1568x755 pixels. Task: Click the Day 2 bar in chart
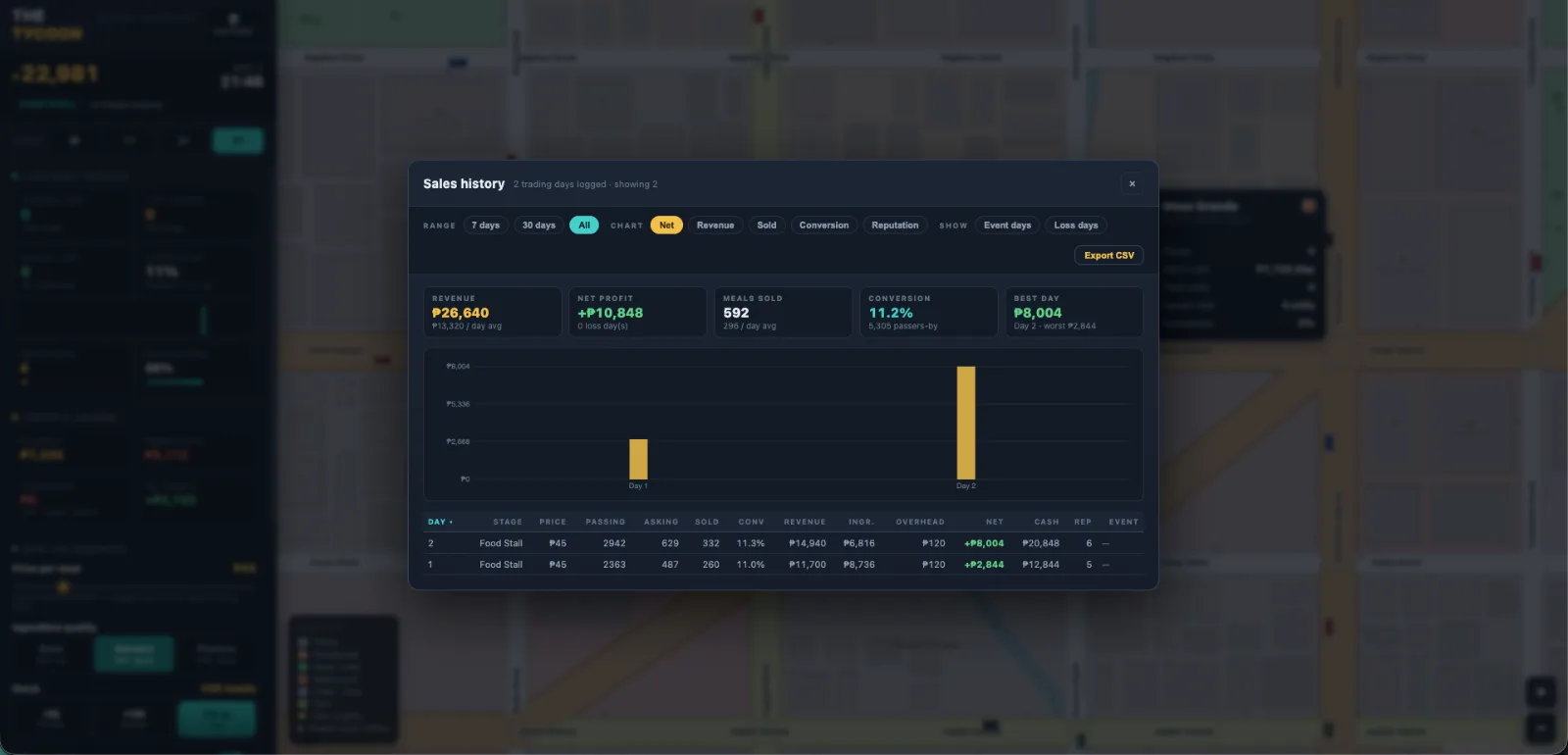pyautogui.click(x=966, y=423)
